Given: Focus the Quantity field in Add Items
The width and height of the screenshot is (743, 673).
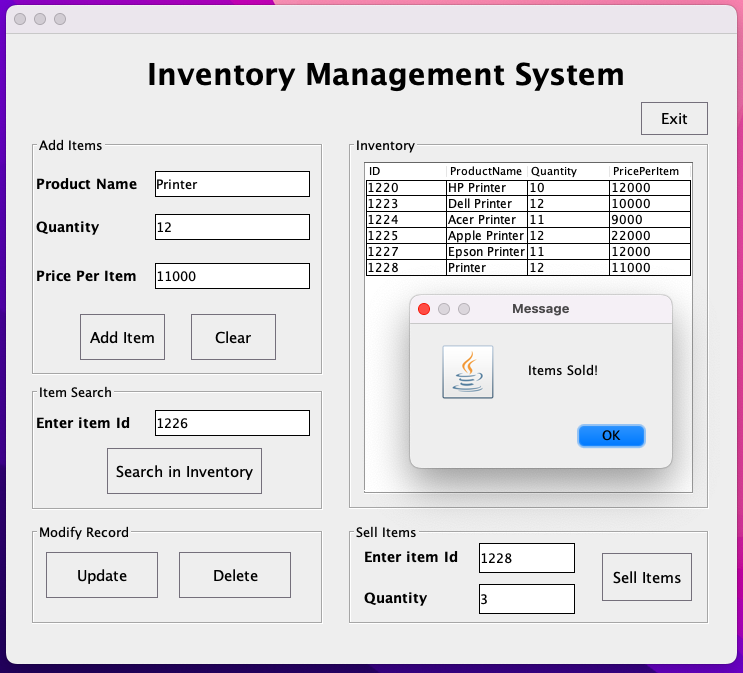Looking at the screenshot, I should pos(232,227).
